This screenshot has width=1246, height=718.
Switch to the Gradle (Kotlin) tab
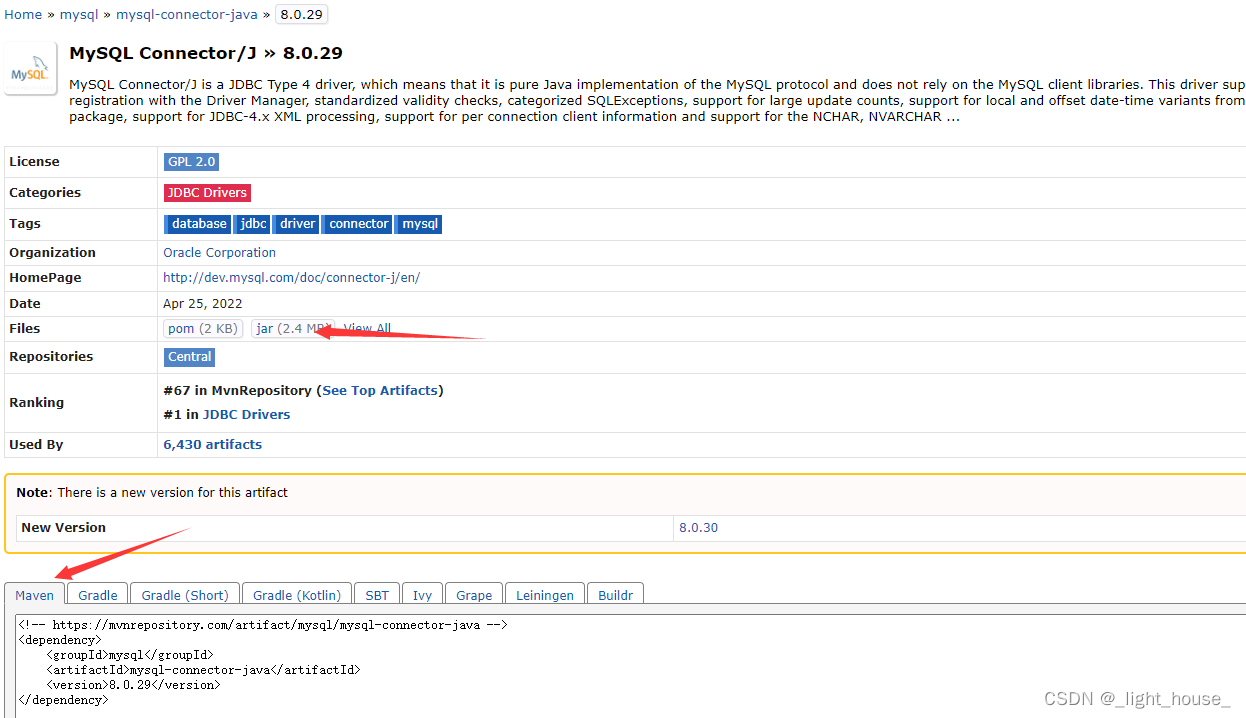297,594
